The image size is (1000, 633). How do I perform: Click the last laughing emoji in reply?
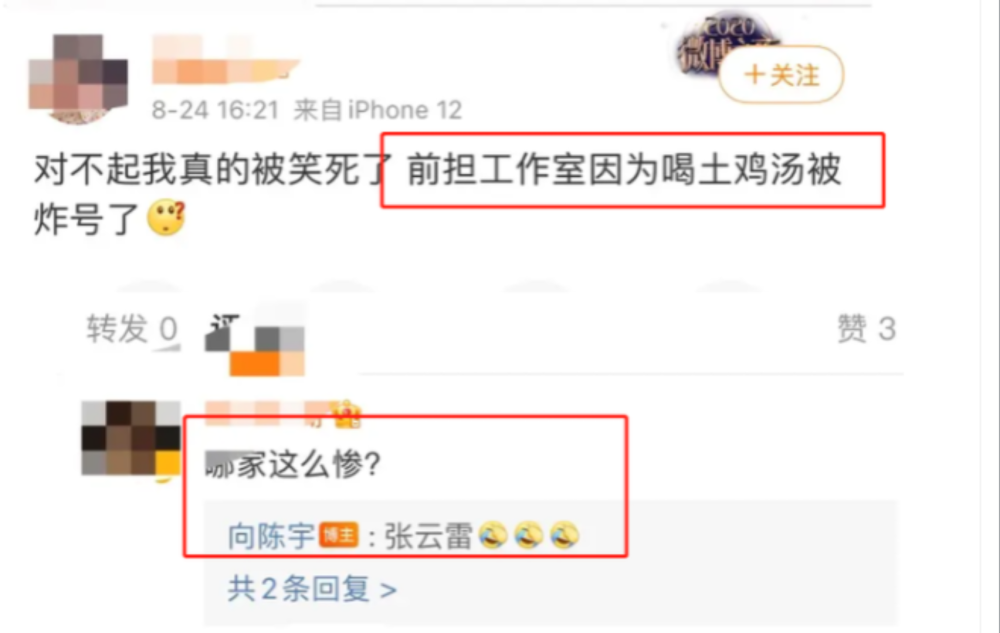pos(564,535)
